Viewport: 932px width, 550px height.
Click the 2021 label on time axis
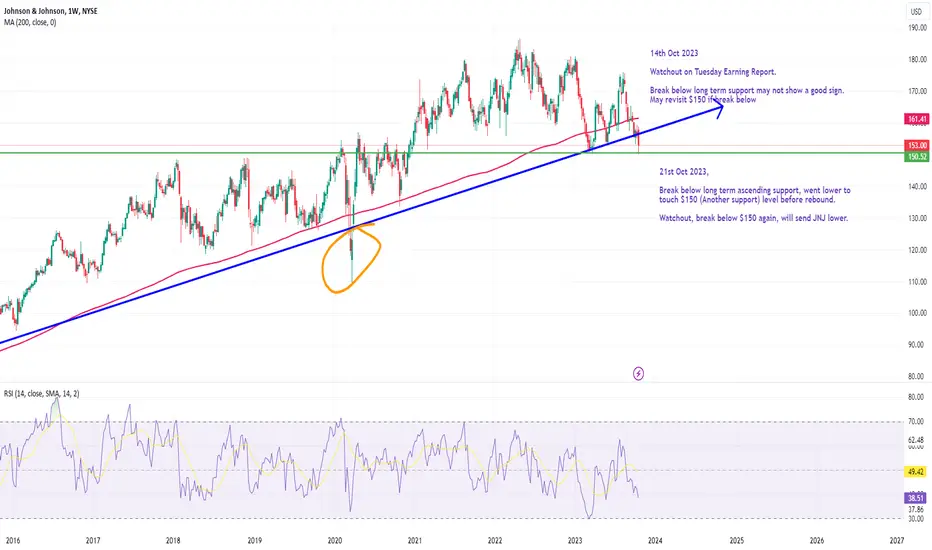pos(415,540)
